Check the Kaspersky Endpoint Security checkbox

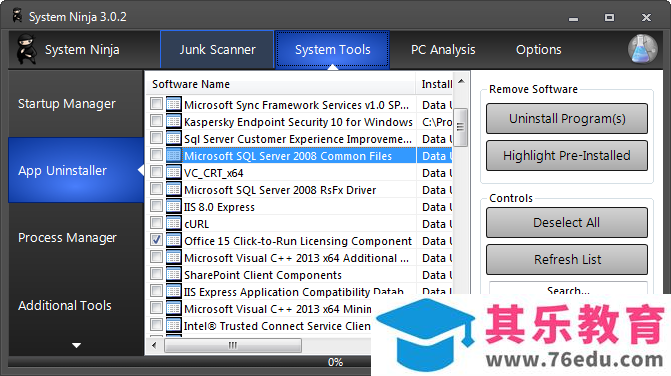coord(156,121)
